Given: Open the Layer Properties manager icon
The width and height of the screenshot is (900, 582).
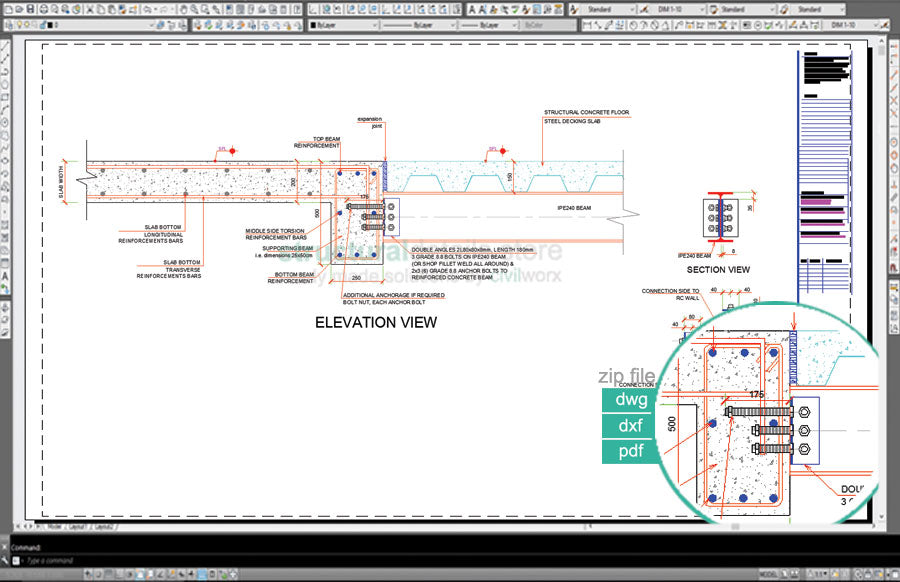Looking at the screenshot, I should [8, 25].
